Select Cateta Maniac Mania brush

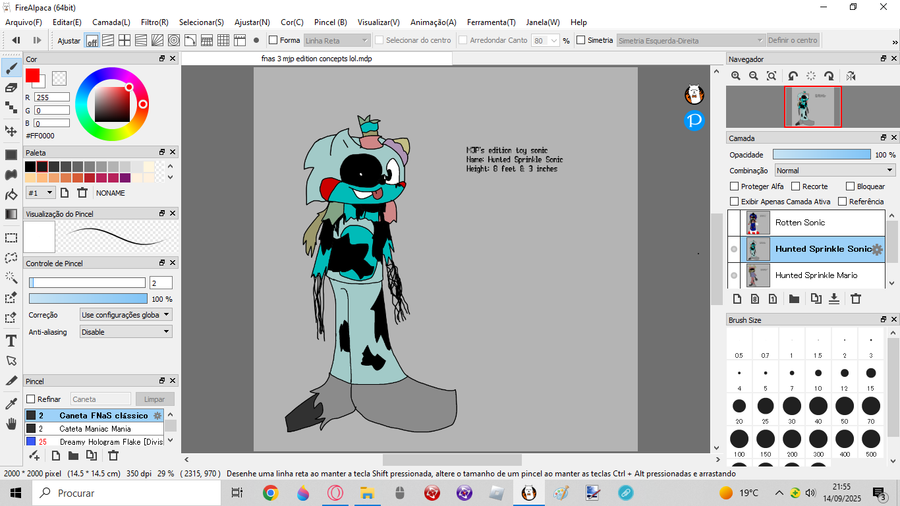[x=94, y=429]
